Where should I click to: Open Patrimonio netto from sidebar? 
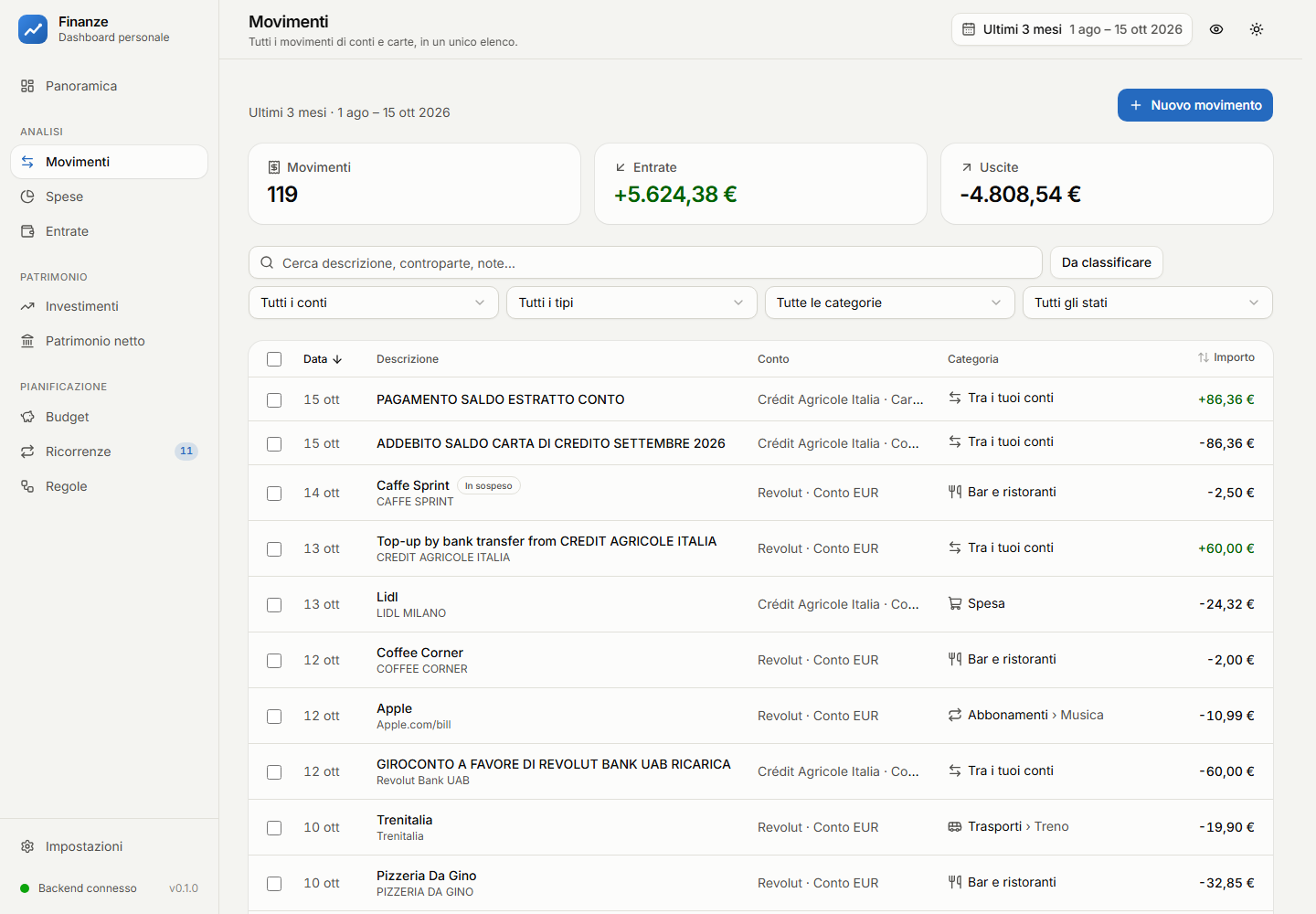(110, 341)
